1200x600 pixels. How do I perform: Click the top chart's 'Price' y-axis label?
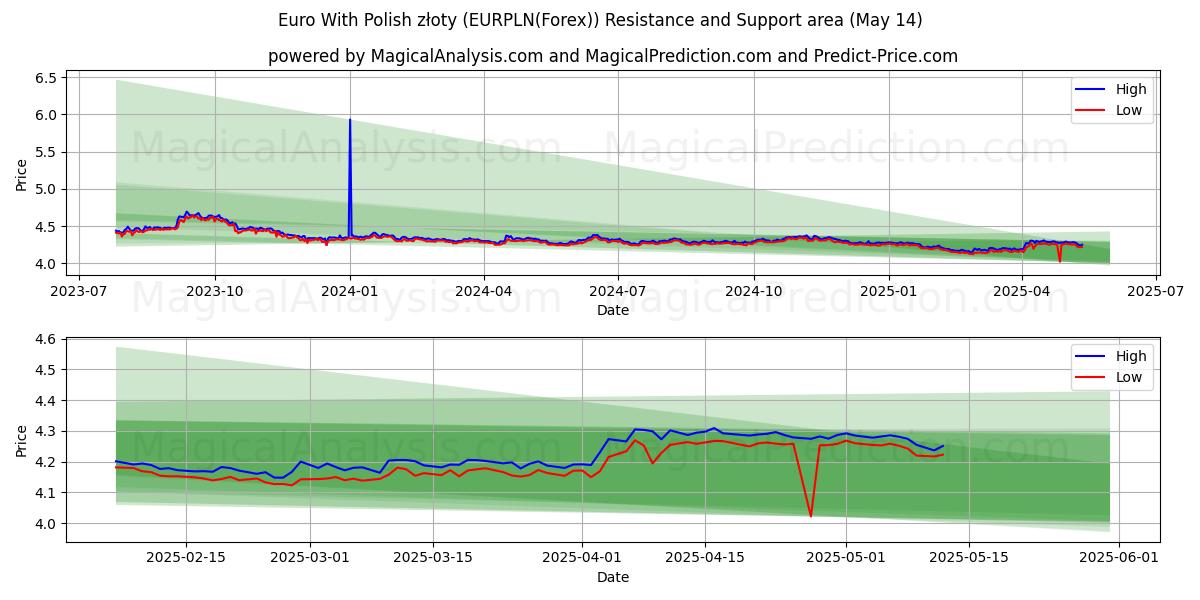click(22, 172)
